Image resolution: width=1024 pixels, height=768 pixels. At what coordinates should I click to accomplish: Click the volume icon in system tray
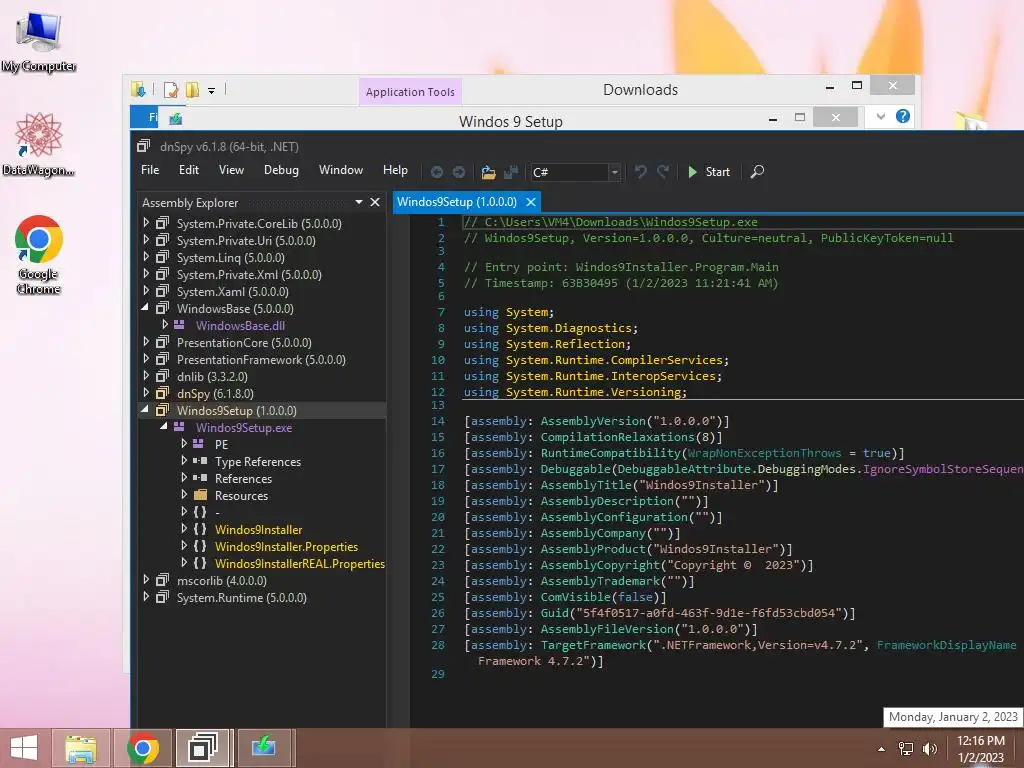click(929, 748)
